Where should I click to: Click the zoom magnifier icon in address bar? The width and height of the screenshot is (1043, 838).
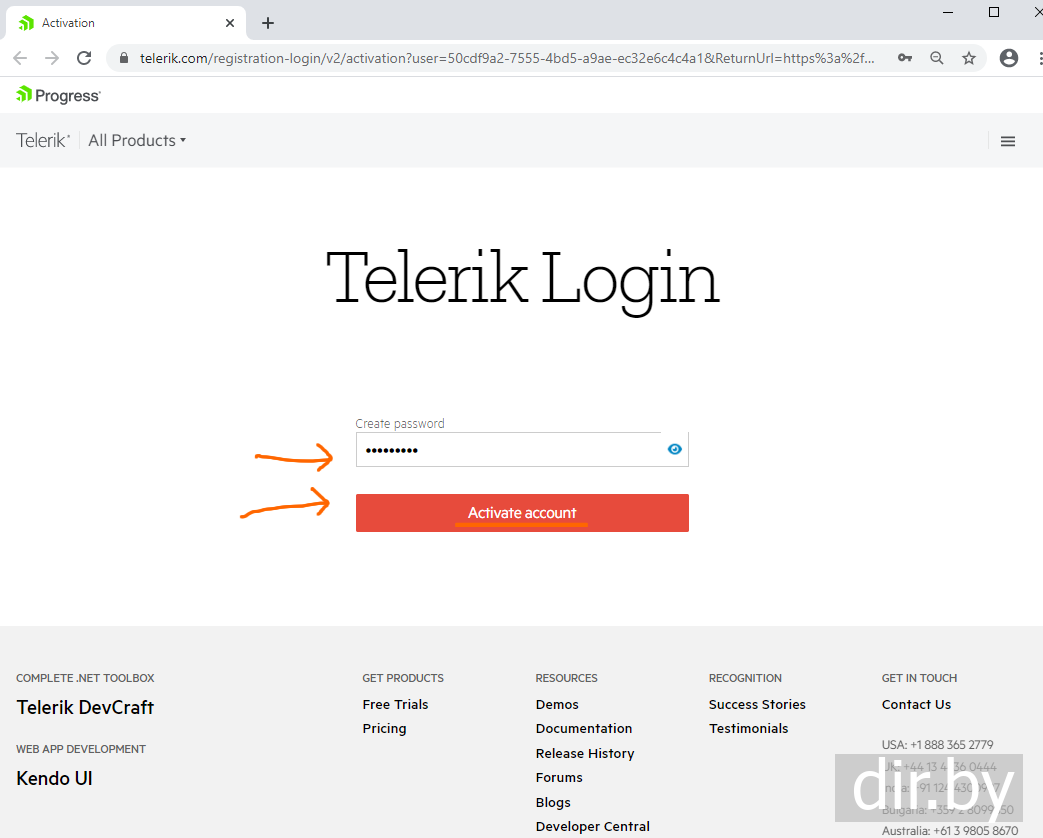(x=937, y=58)
